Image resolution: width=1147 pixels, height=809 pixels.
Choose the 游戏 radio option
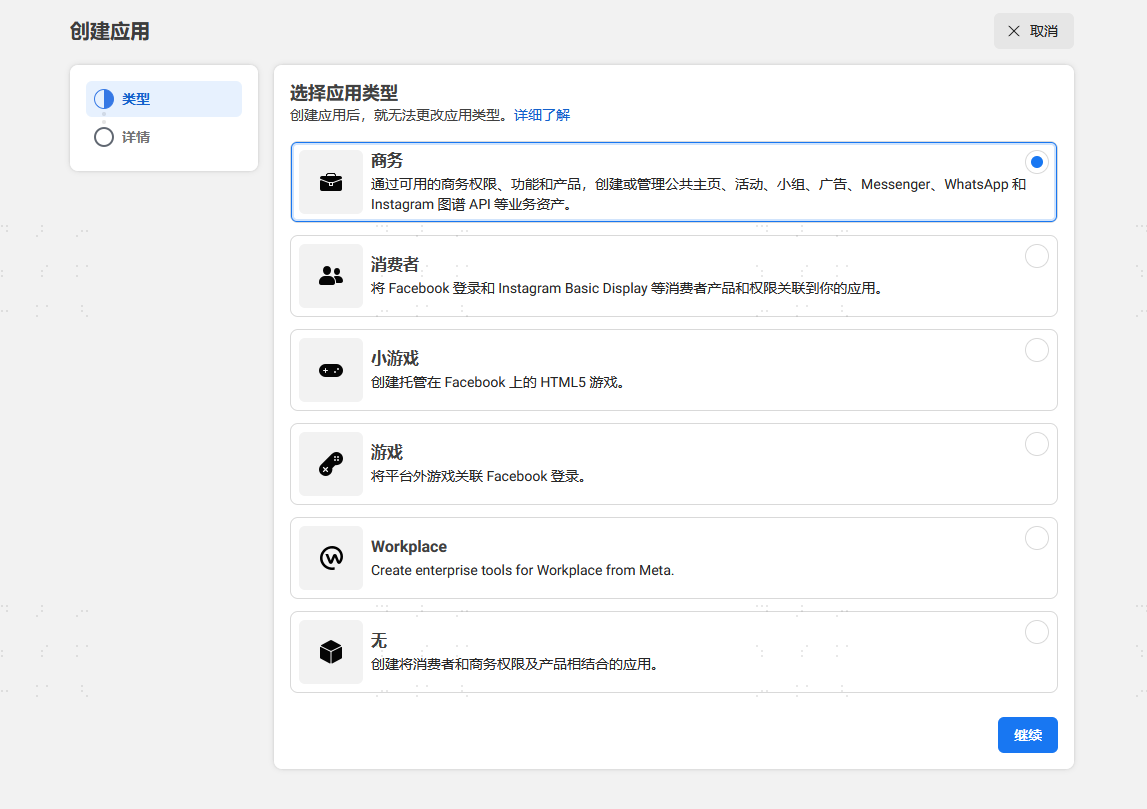pyautogui.click(x=1037, y=444)
